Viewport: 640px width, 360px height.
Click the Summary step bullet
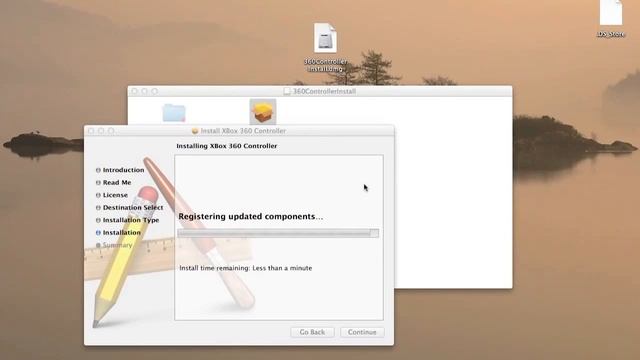point(98,245)
